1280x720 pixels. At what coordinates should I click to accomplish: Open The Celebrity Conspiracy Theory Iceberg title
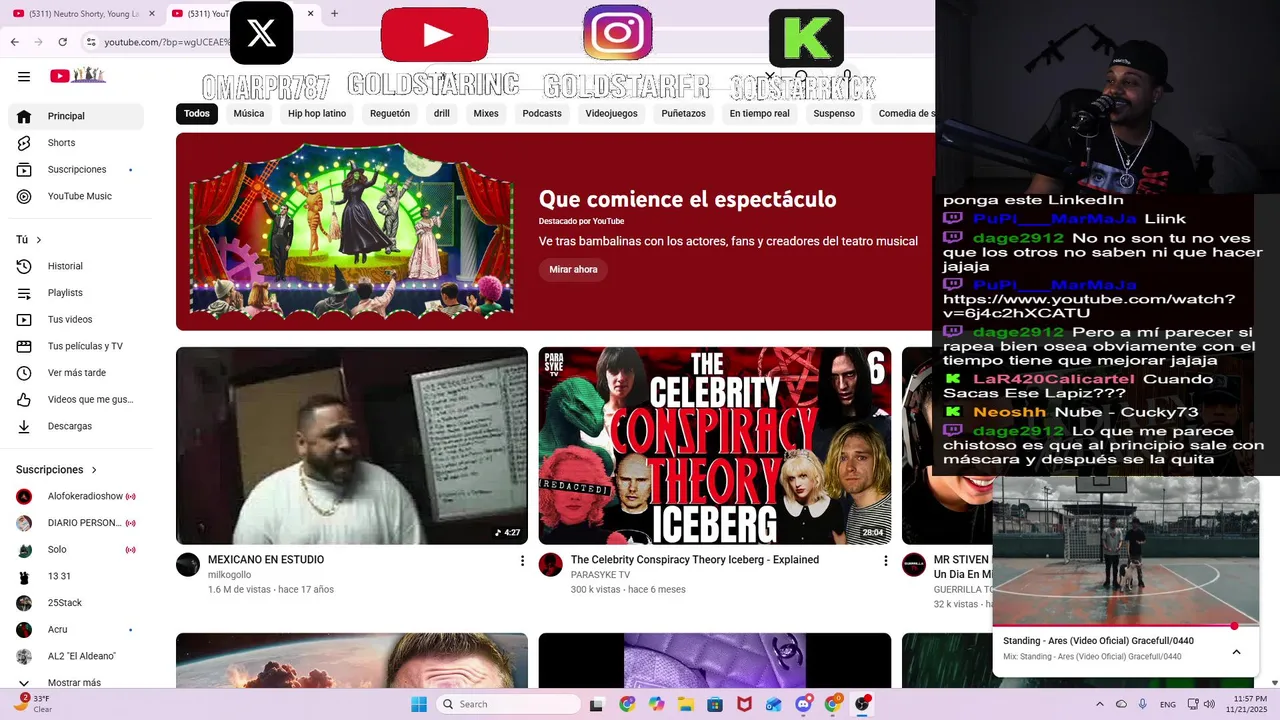click(695, 560)
